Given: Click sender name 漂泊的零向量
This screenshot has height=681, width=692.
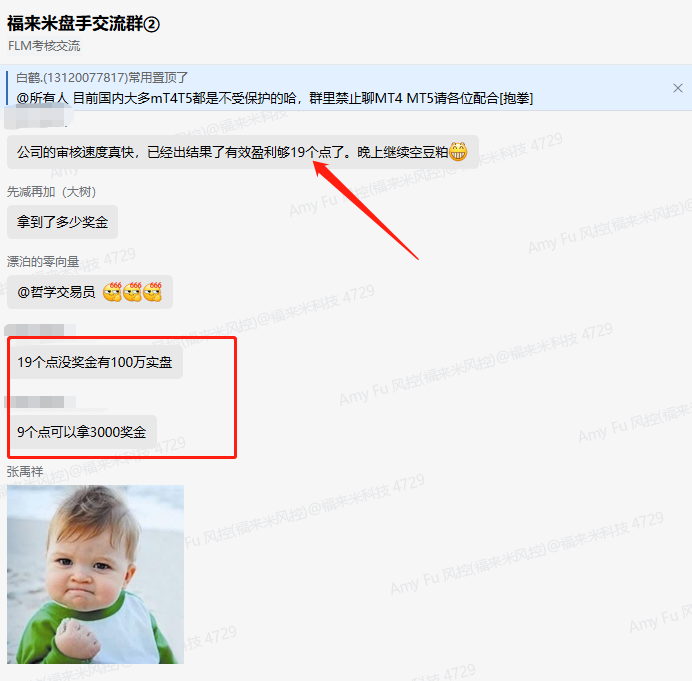Looking at the screenshot, I should (43, 261).
